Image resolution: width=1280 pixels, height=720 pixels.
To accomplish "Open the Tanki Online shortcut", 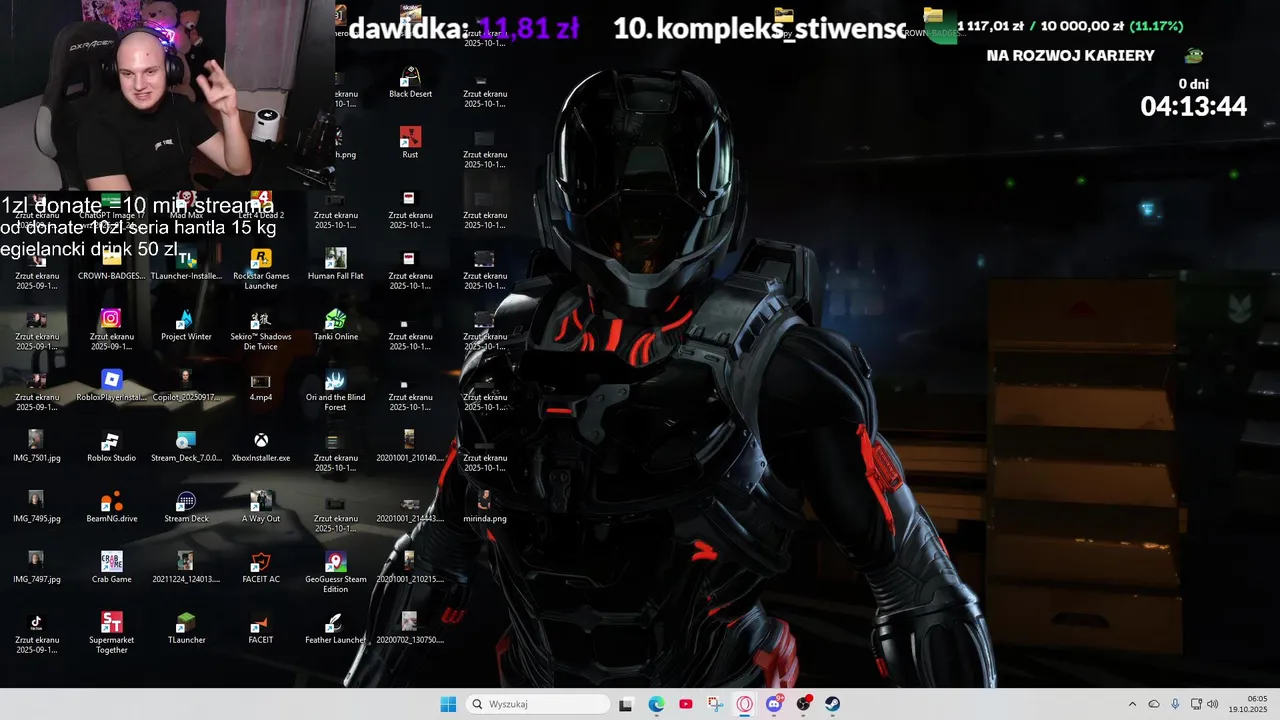I will pyautogui.click(x=336, y=326).
